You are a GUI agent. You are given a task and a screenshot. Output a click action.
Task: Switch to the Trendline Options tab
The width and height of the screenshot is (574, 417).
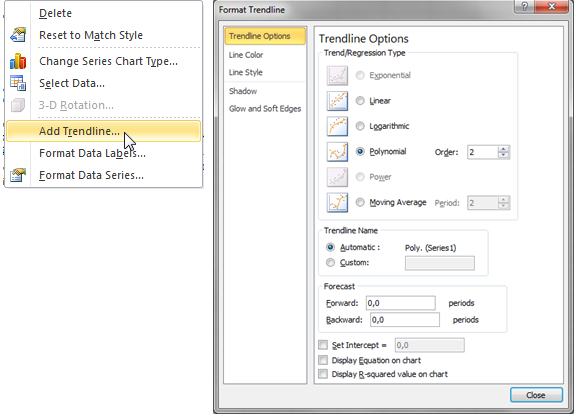[265, 36]
